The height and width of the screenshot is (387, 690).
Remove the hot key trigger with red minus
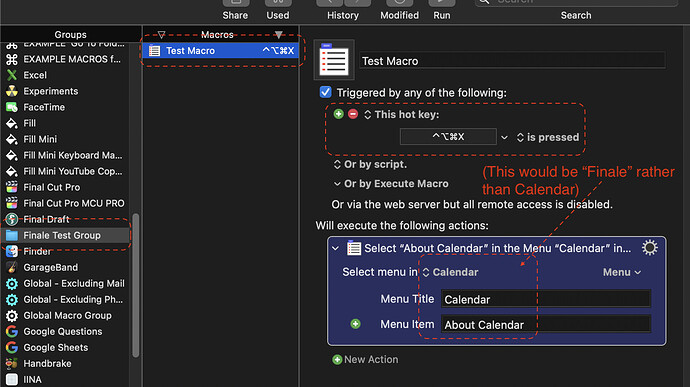point(353,114)
